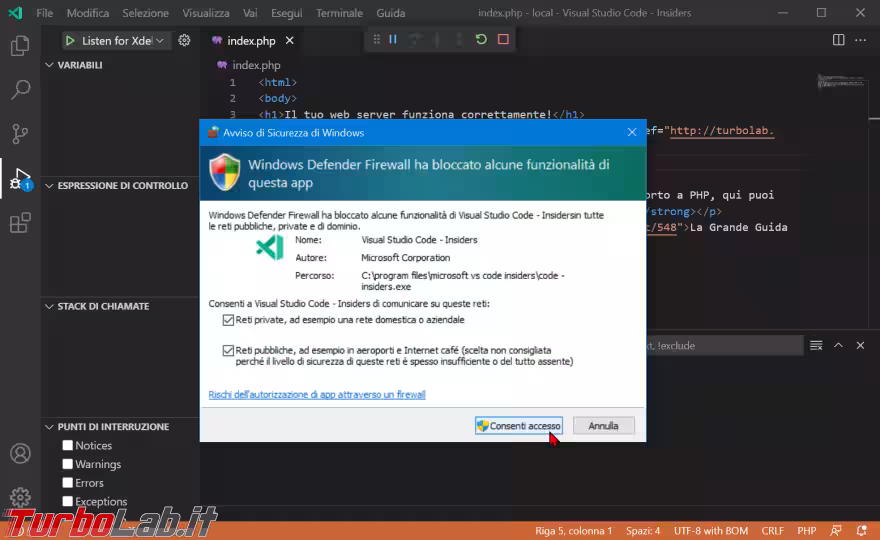The width and height of the screenshot is (880, 540).
Task: Open launch.json via the debug gear icon
Action: coord(184,40)
